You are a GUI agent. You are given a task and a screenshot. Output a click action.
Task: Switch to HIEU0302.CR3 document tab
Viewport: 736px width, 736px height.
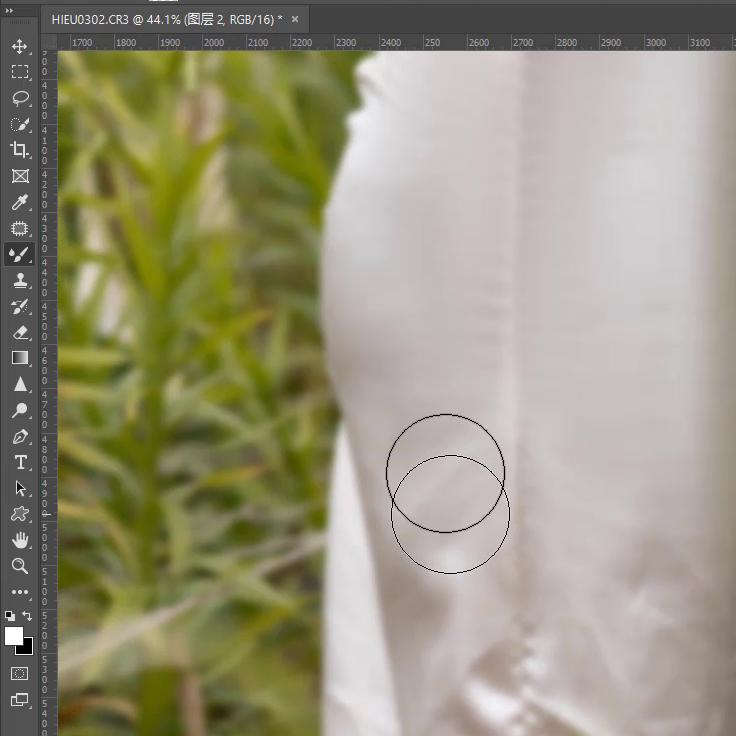(167, 19)
